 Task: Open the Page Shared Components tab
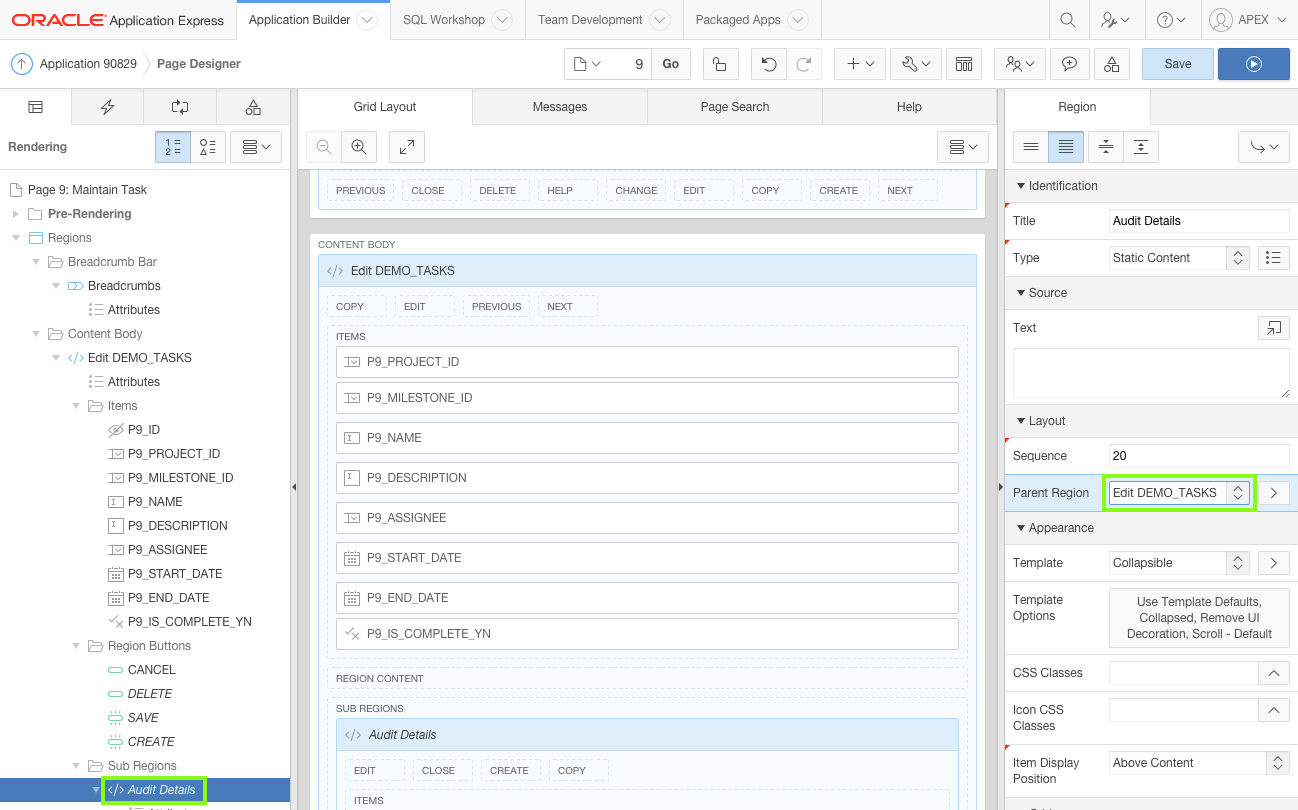coord(252,106)
